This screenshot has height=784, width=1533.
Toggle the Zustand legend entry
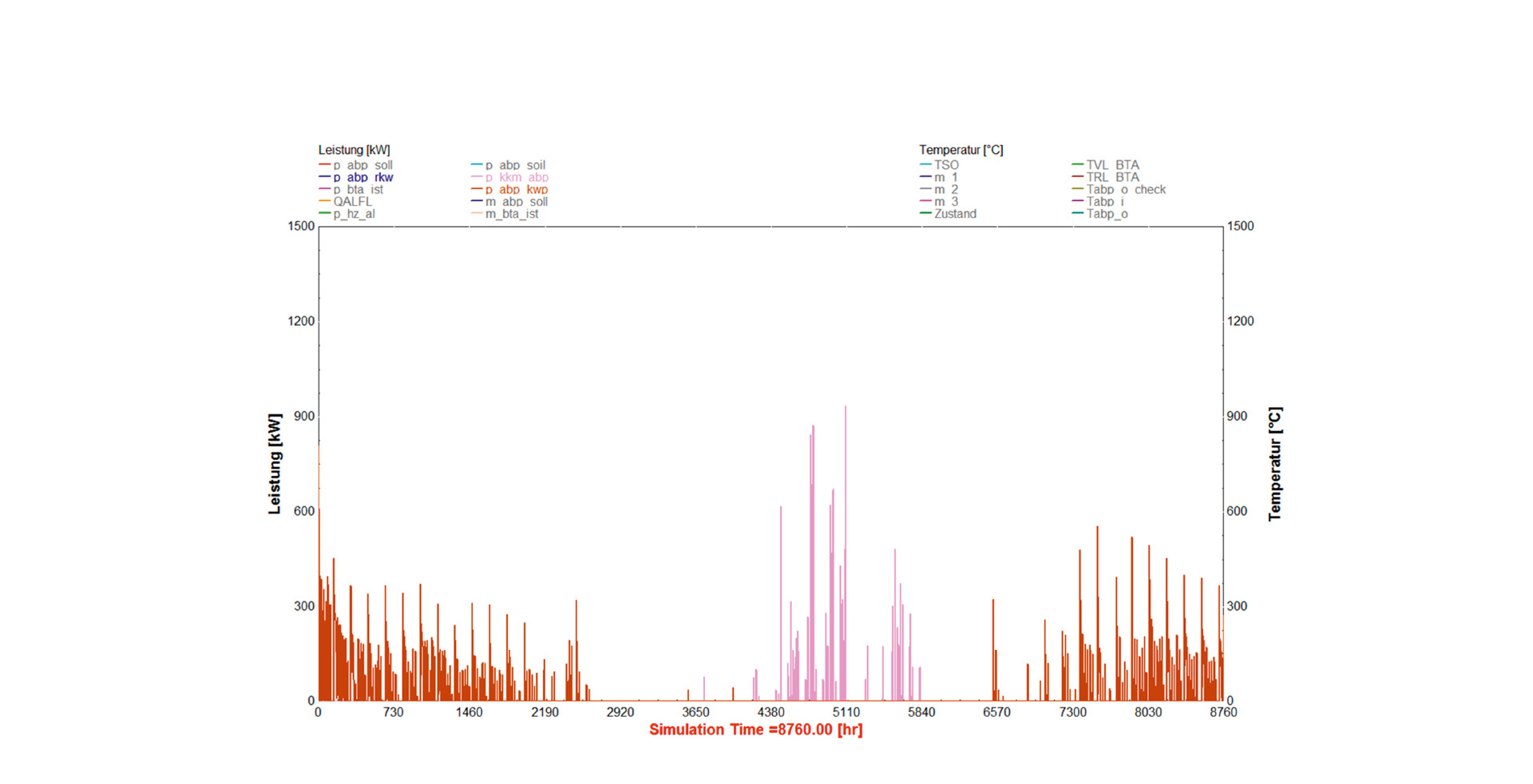pos(955,214)
